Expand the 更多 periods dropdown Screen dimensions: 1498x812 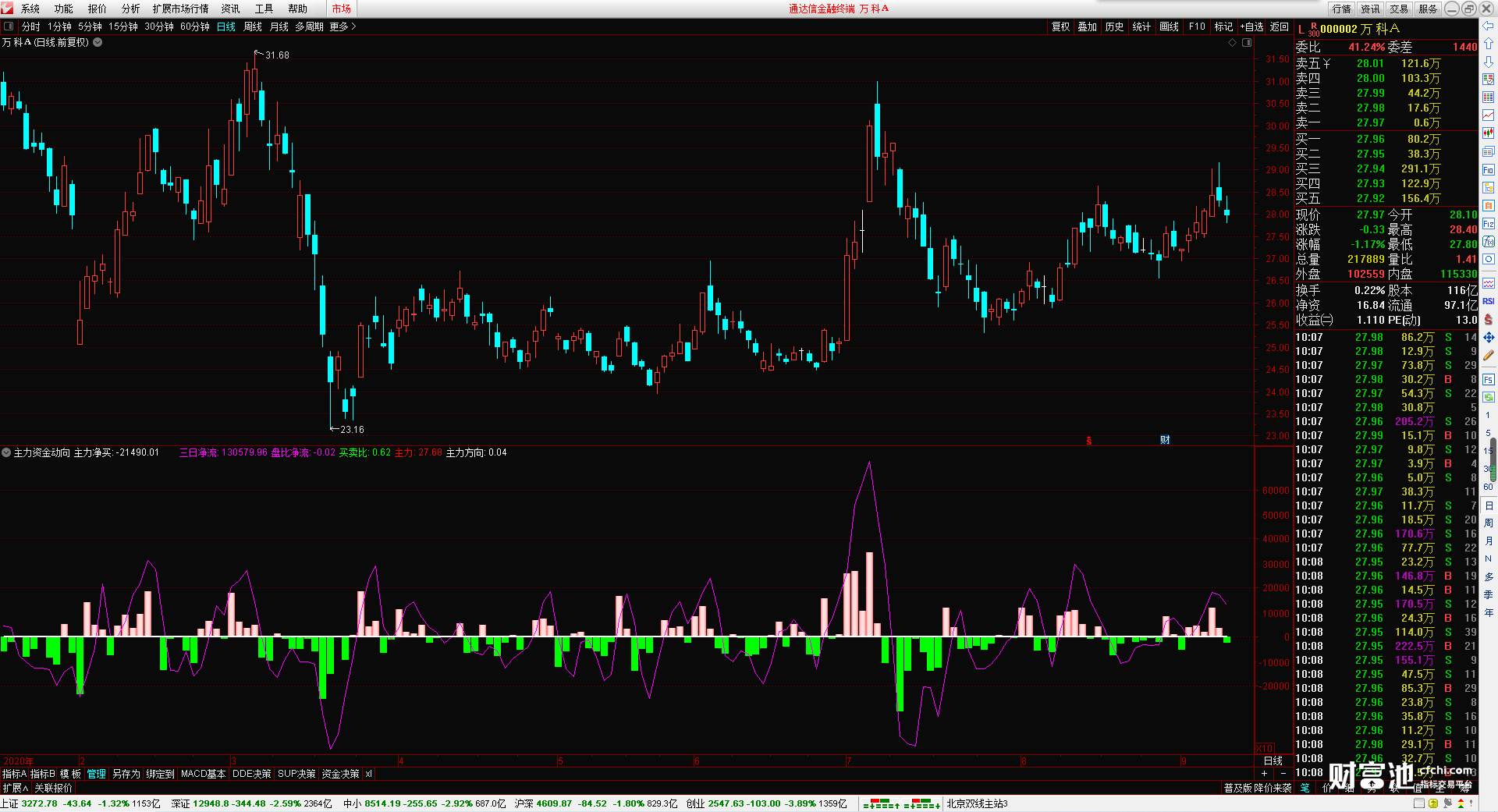click(343, 27)
